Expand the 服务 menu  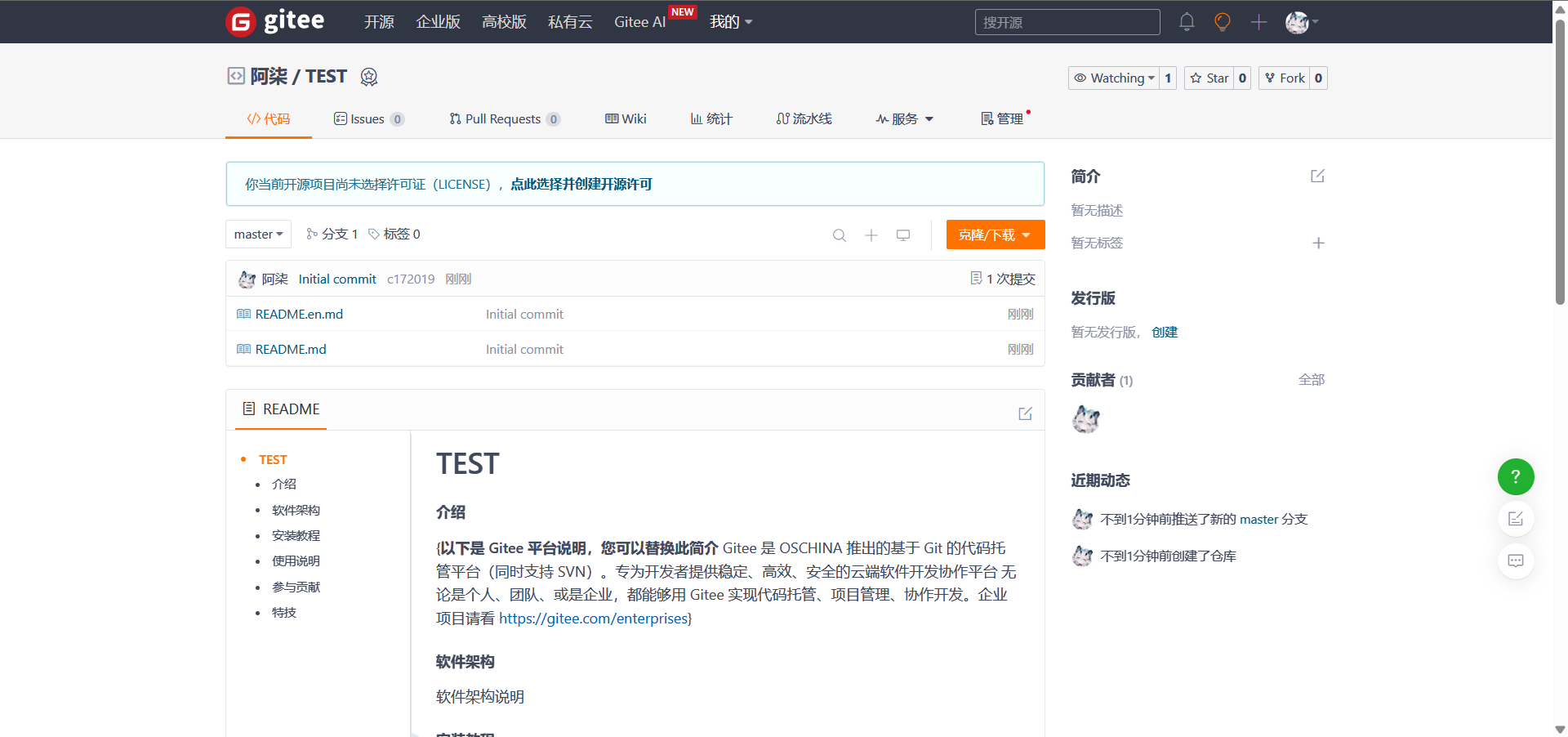(x=905, y=119)
